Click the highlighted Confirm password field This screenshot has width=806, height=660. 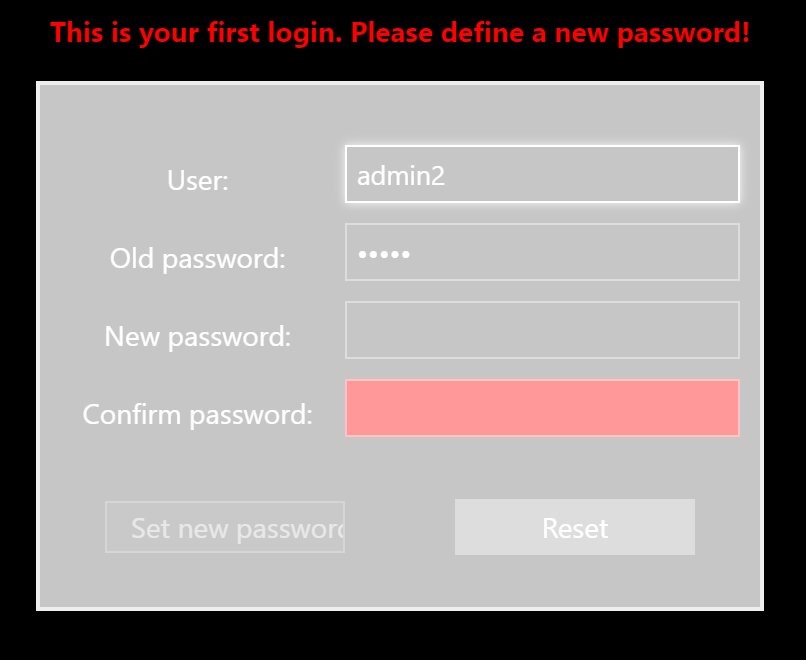542,408
